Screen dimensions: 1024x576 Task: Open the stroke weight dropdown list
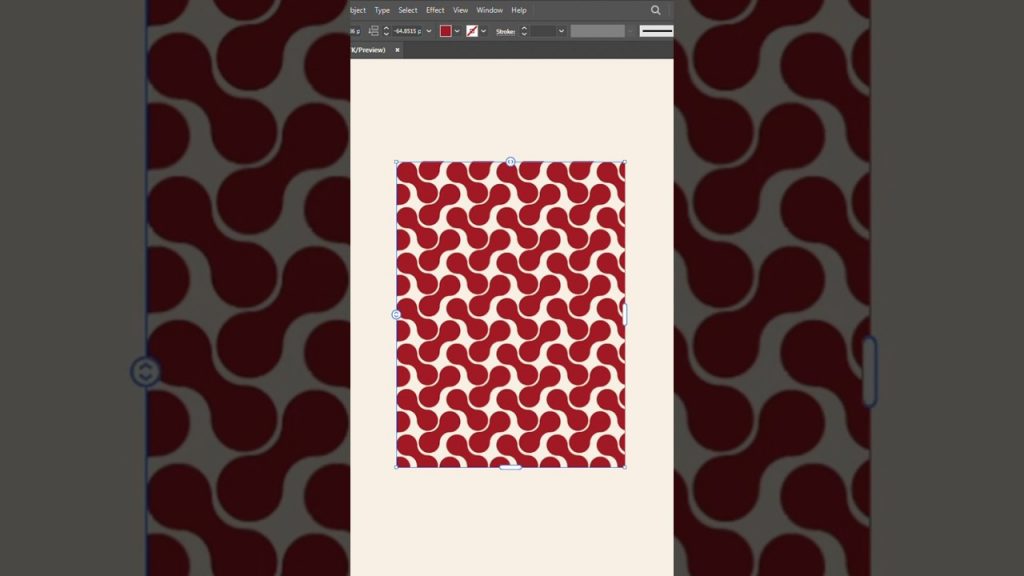click(x=561, y=31)
